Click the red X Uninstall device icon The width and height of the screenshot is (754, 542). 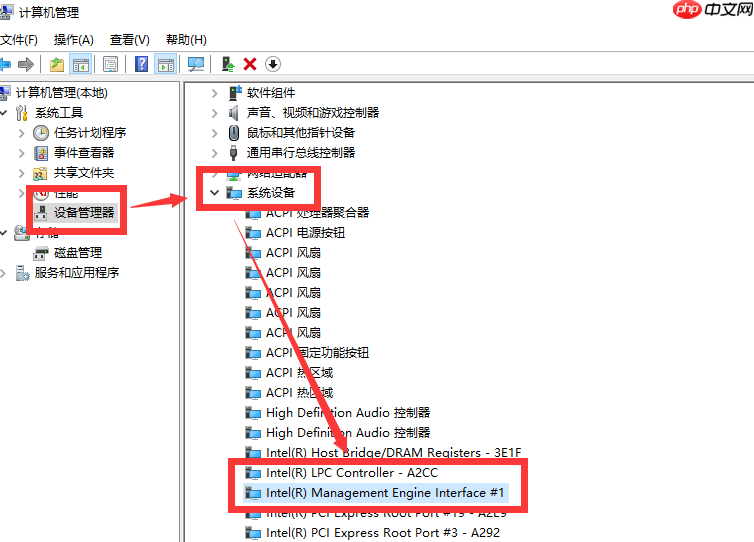(250, 64)
